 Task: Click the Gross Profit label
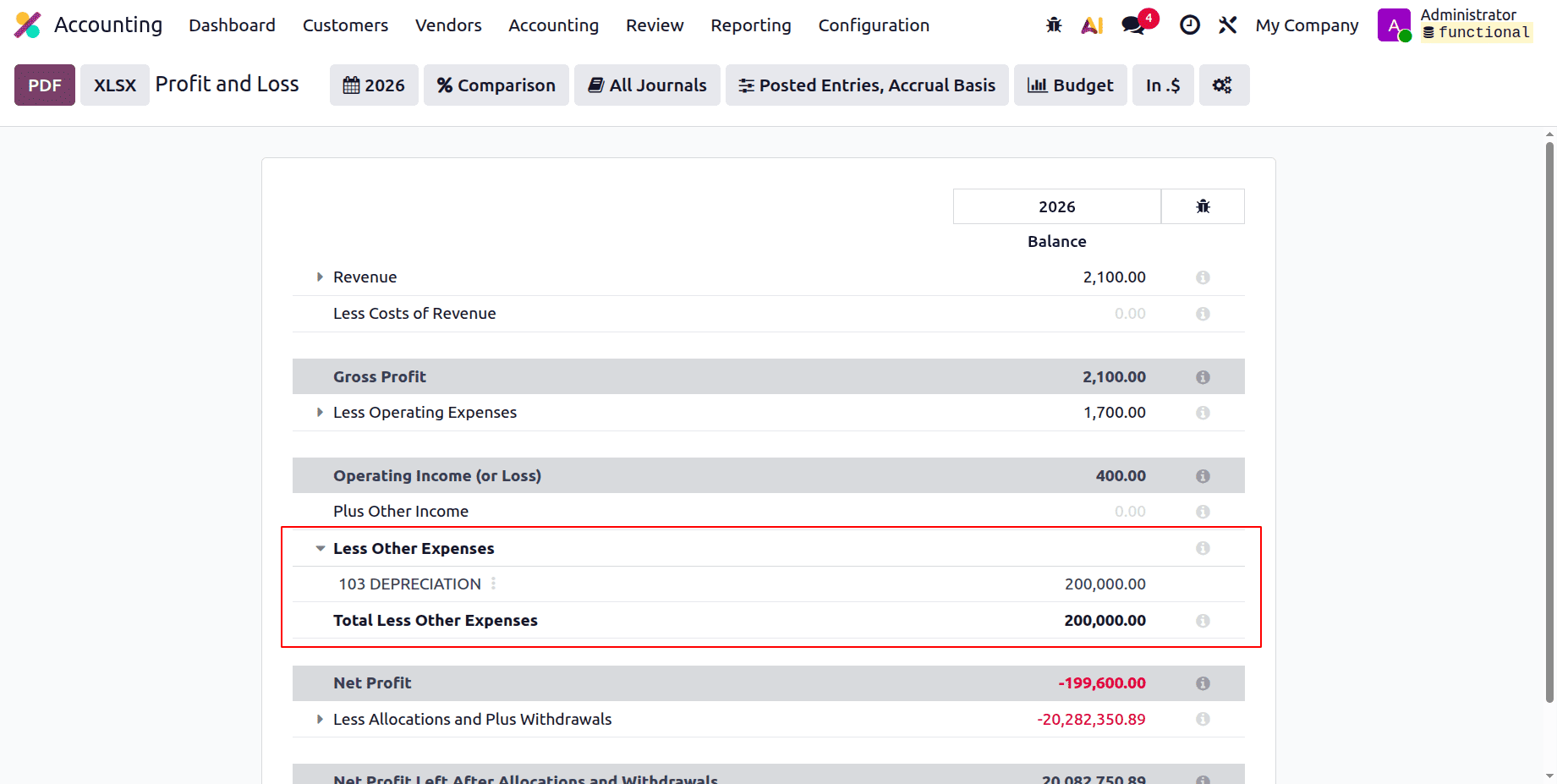point(380,376)
